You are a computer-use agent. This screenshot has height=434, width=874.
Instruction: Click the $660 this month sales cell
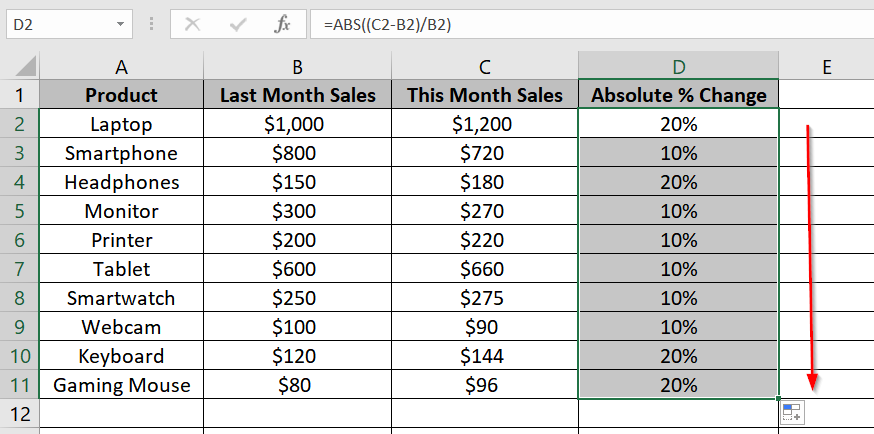pyautogui.click(x=485, y=268)
